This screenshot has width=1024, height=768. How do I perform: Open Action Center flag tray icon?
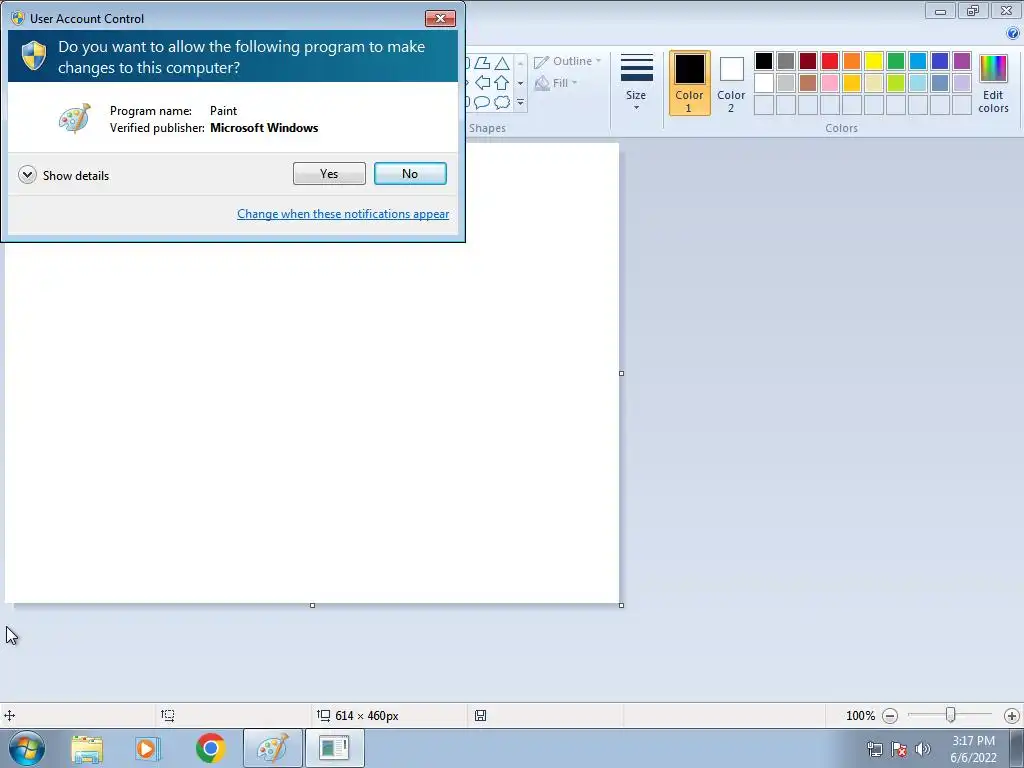click(899, 749)
